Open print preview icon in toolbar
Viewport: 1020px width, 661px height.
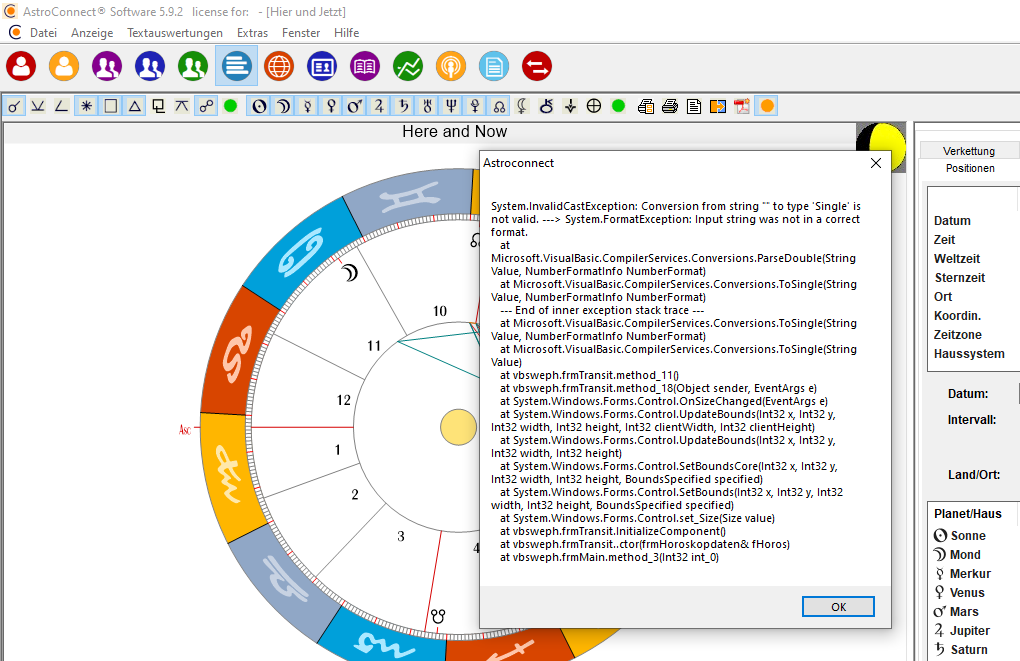coord(646,106)
